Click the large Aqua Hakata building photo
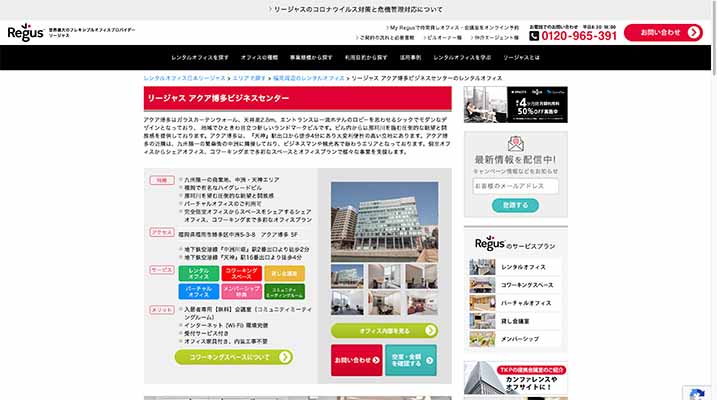 385,222
